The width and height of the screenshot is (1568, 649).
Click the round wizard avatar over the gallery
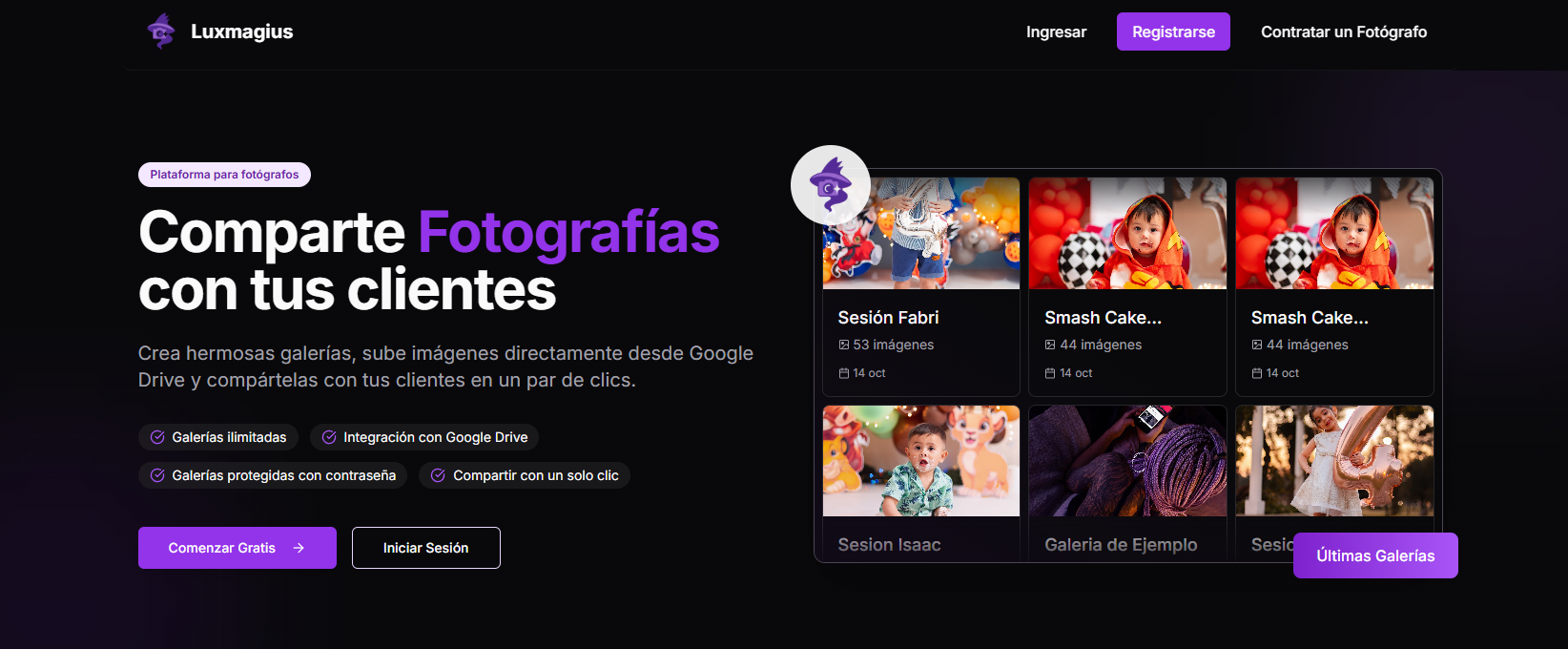coord(830,185)
